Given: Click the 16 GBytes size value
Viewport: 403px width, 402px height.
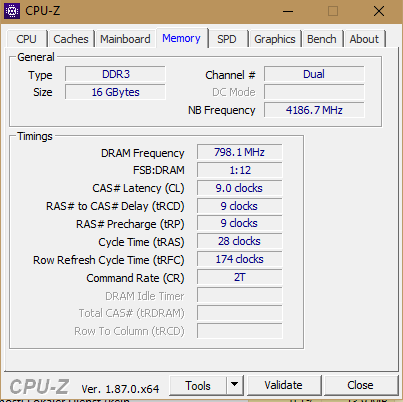Looking at the screenshot, I should click(115, 92).
